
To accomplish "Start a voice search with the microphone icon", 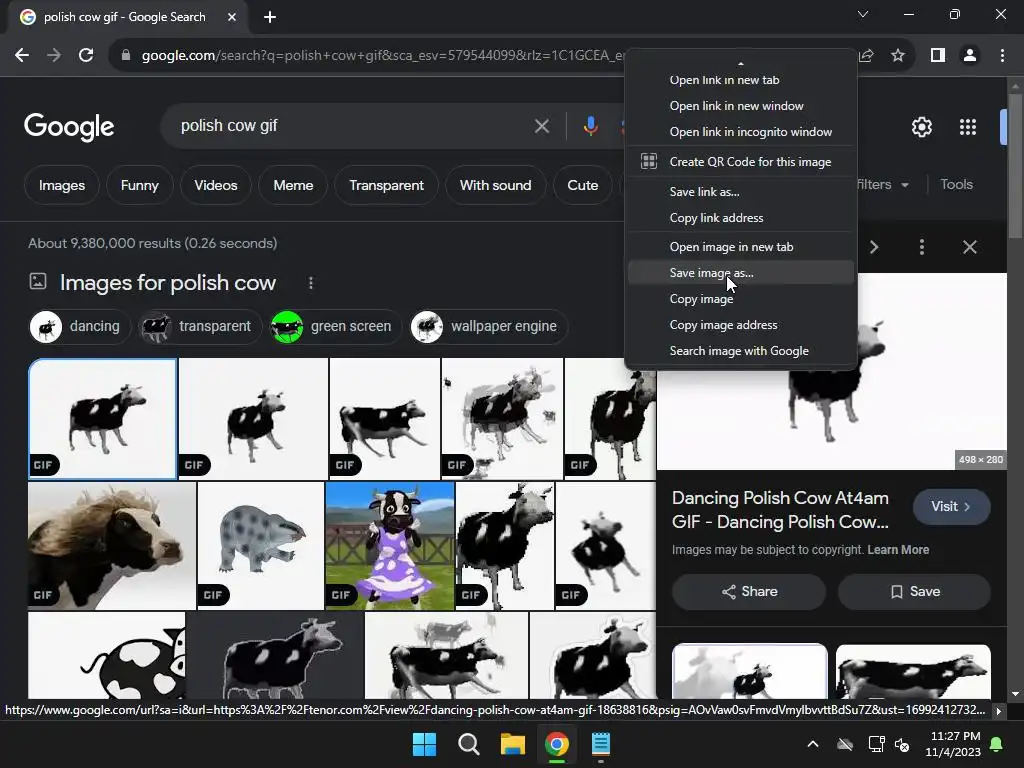I will point(590,126).
